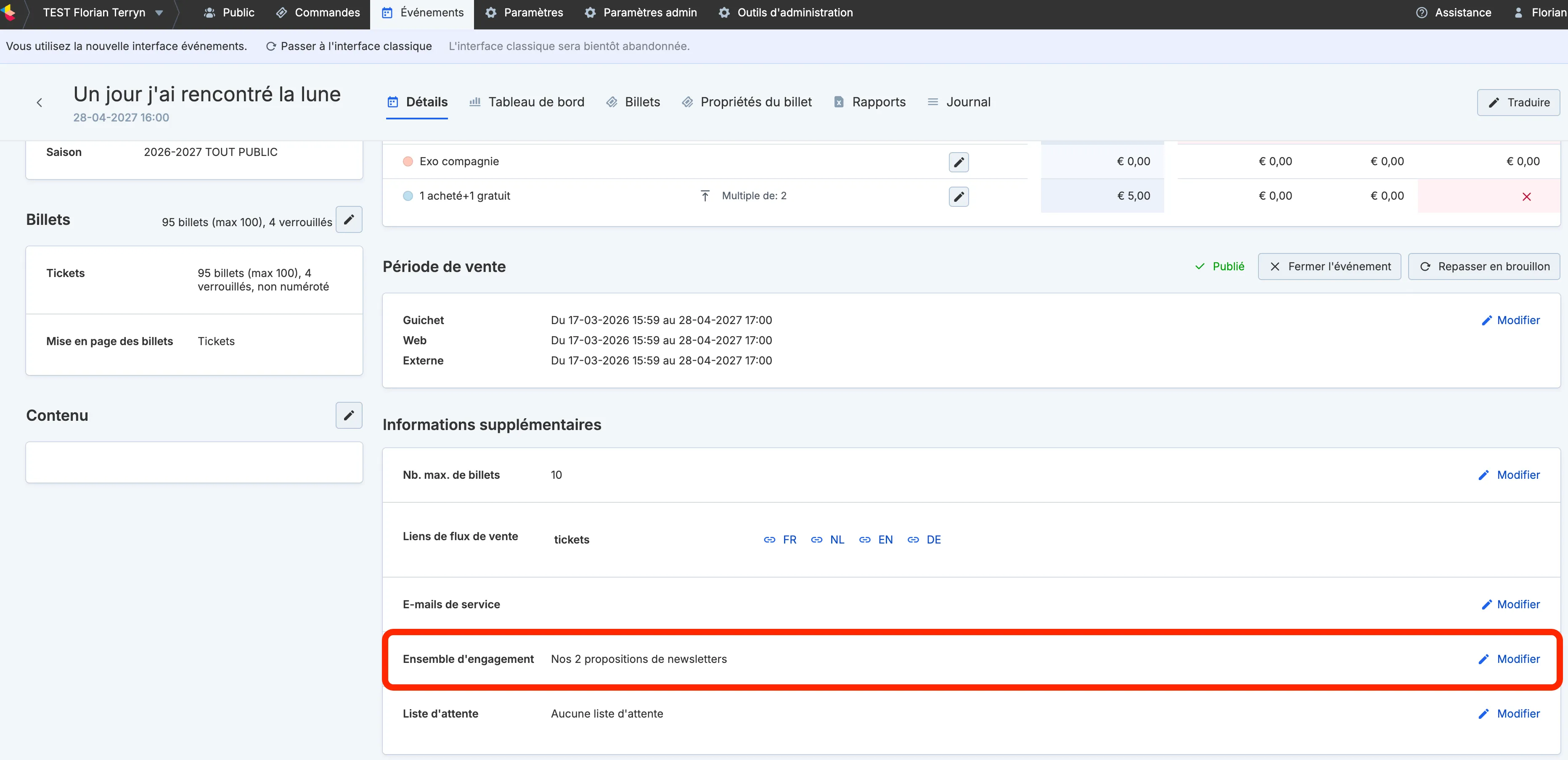Click the 1 acheté+1 gratuit blue color dot
1568x760 pixels.
(408, 196)
